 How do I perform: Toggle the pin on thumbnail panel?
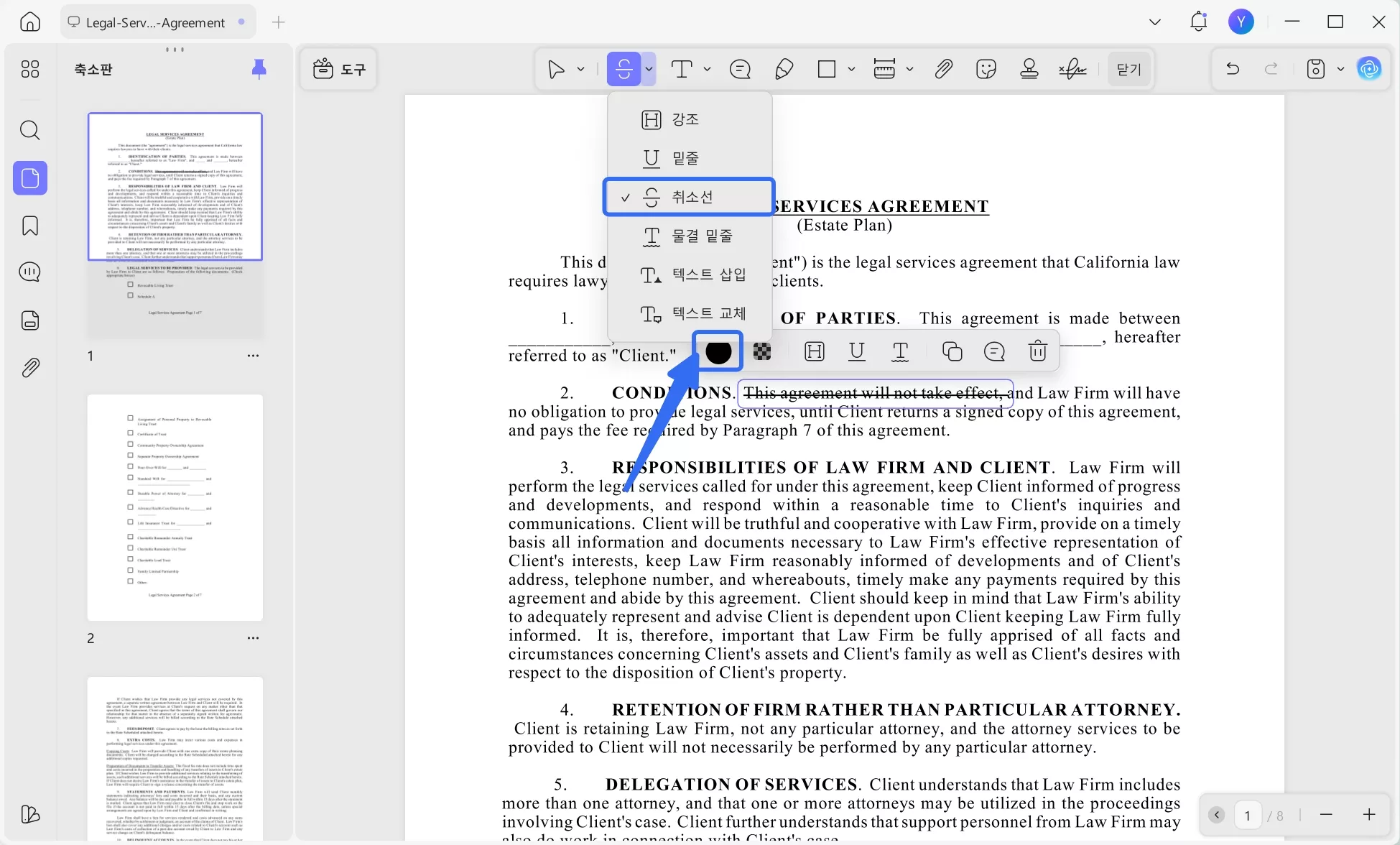tap(259, 69)
